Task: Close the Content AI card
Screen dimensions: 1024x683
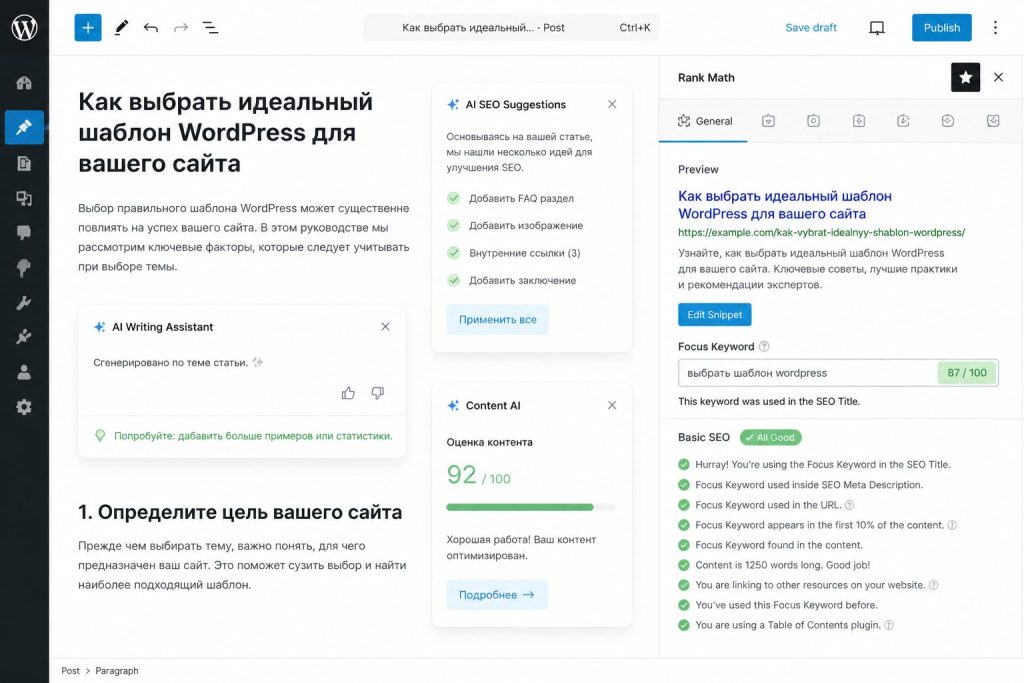Action: [612, 405]
